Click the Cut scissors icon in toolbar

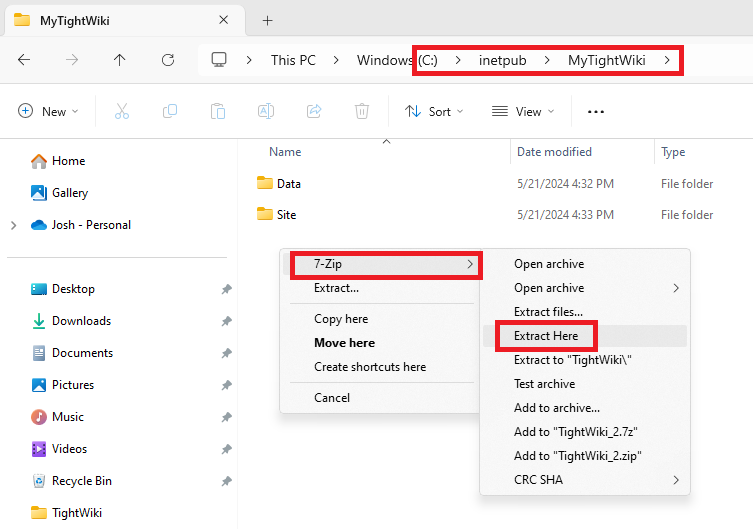(x=122, y=112)
